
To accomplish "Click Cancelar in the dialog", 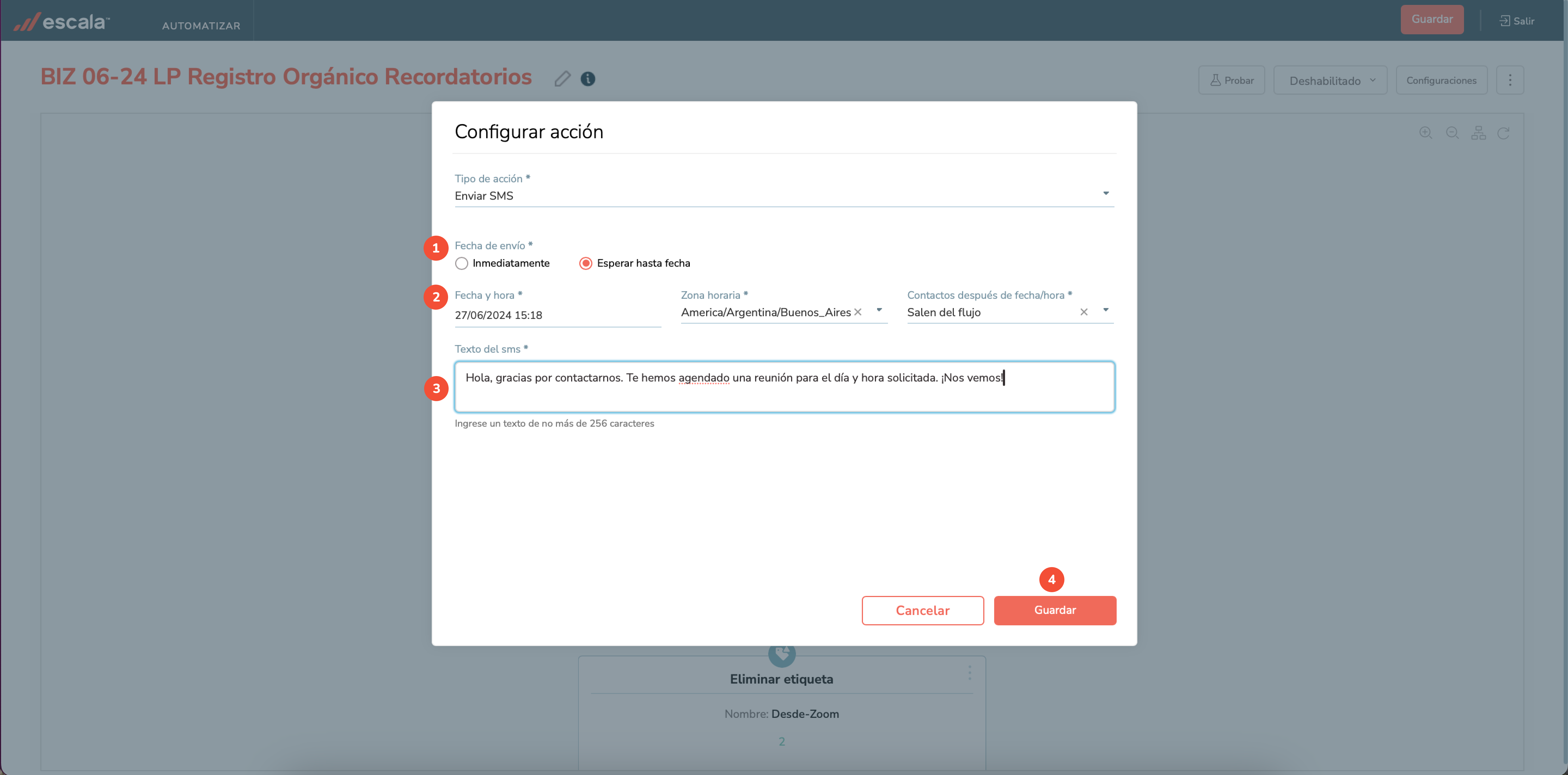I will click(922, 610).
